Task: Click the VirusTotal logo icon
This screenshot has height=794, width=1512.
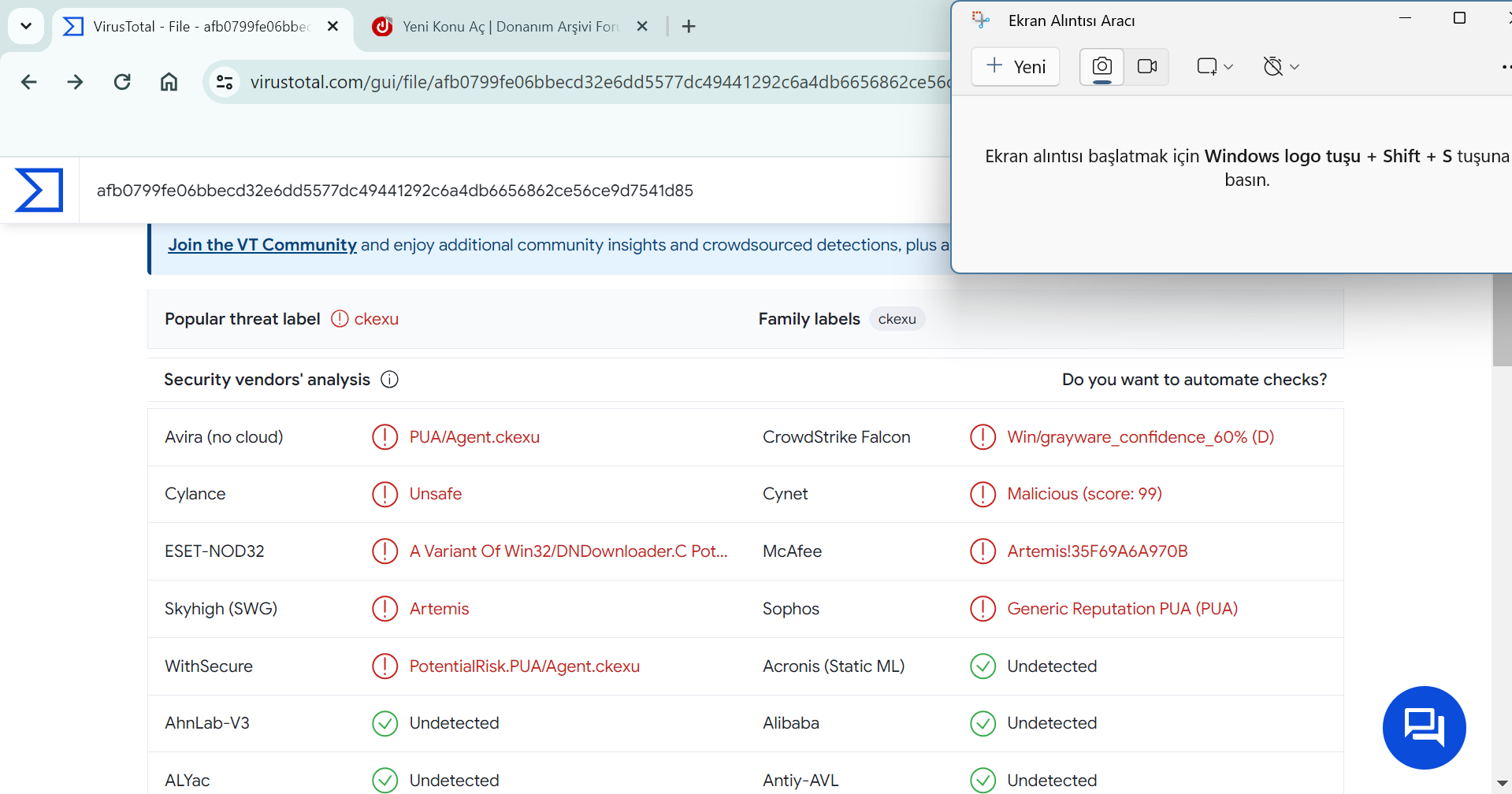Action: (39, 191)
